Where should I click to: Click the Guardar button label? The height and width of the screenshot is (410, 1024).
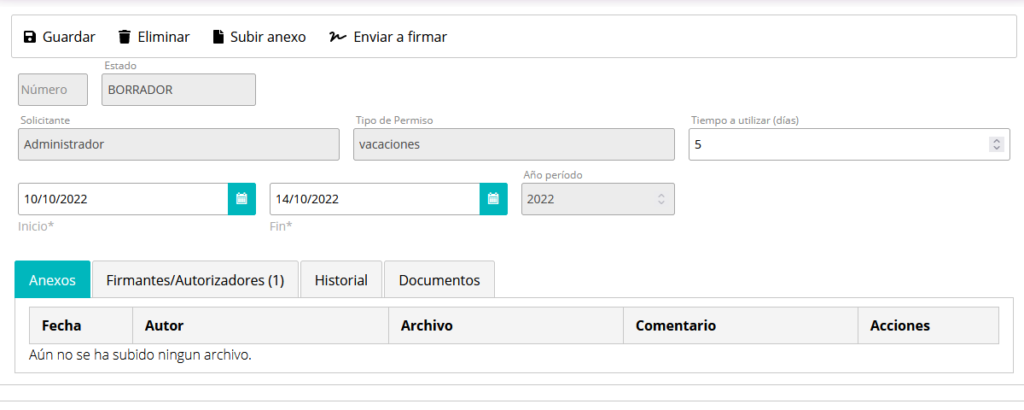tap(69, 37)
